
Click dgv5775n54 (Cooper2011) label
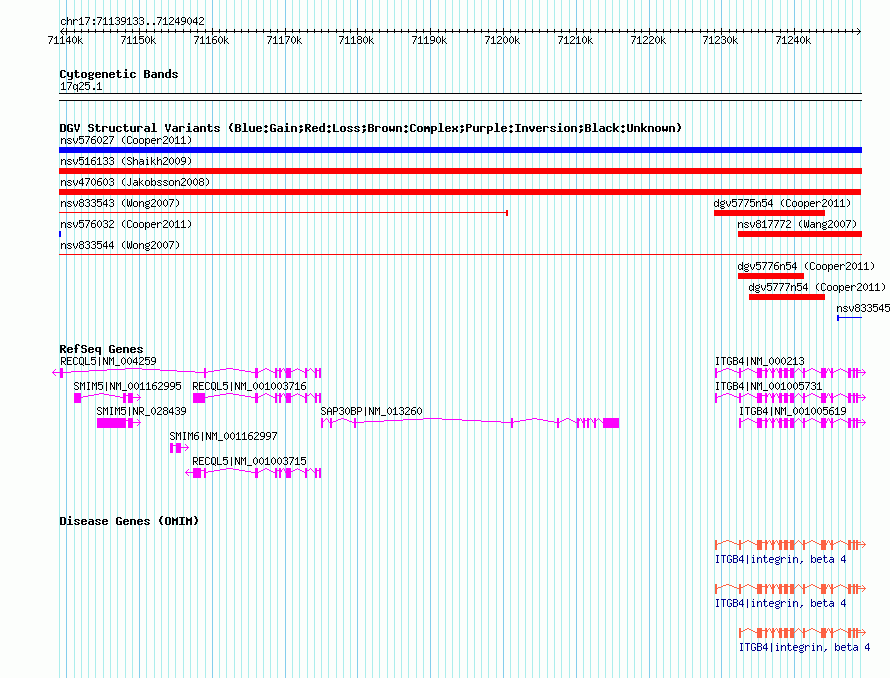pos(782,203)
